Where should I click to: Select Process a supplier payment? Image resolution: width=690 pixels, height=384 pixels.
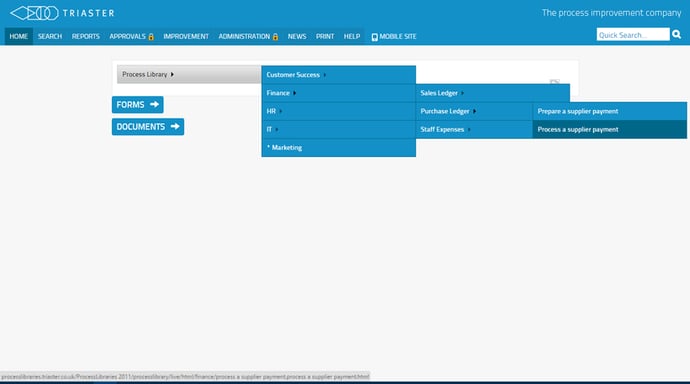click(x=609, y=129)
